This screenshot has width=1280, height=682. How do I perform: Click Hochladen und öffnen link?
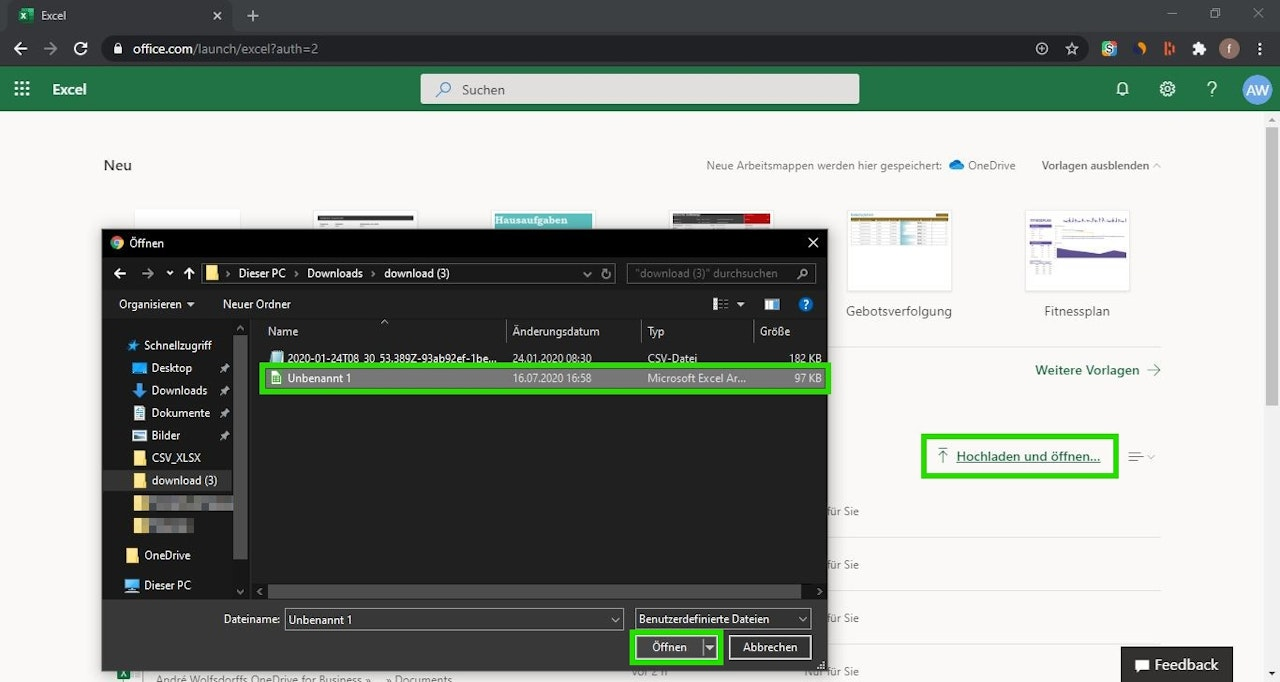click(x=1028, y=456)
